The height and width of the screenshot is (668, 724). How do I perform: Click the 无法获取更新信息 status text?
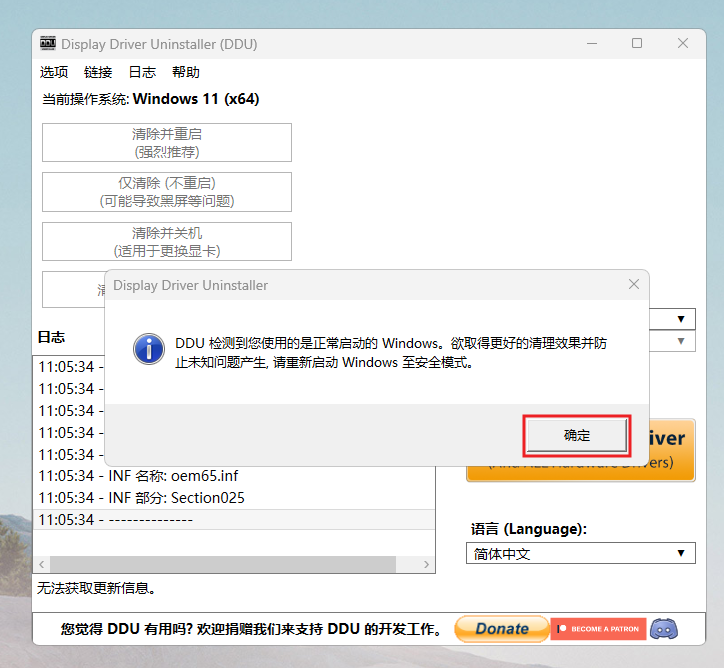click(x=97, y=588)
